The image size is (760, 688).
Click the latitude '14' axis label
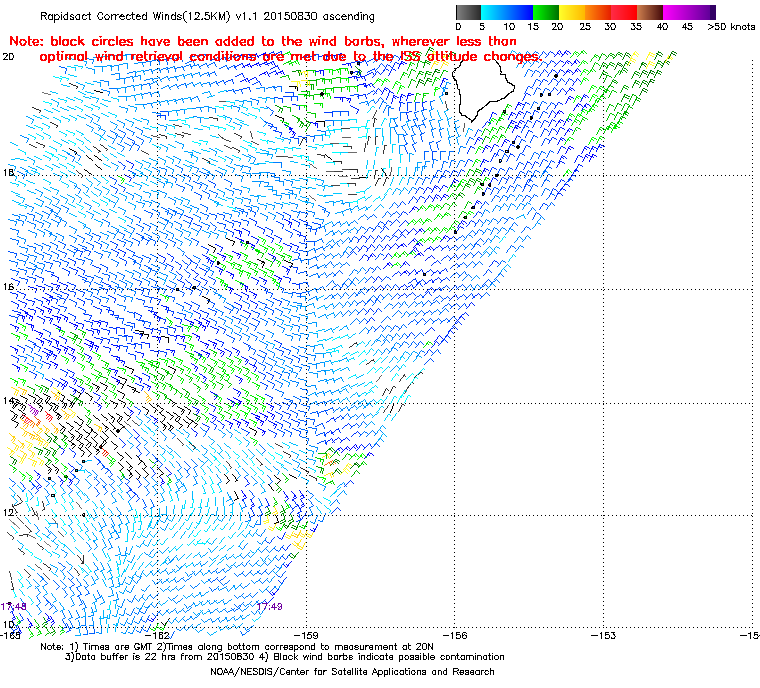click(8, 401)
